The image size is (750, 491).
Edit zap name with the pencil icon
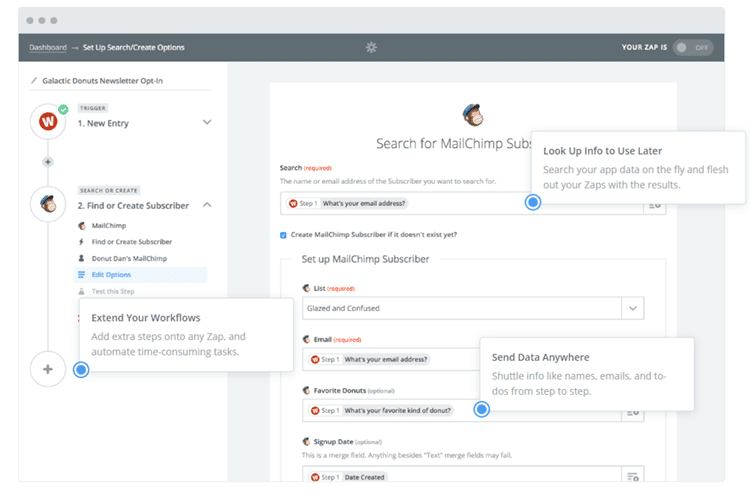tap(34, 80)
